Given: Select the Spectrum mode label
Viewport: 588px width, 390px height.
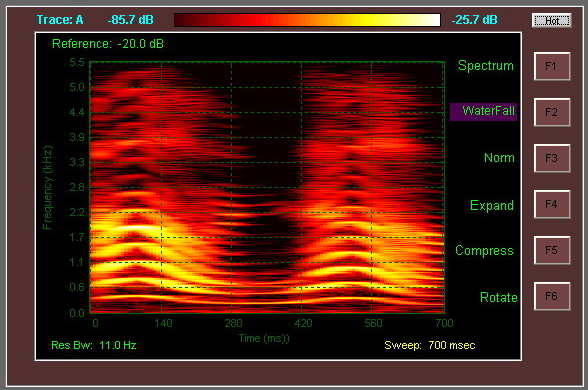Looking at the screenshot, I should click(486, 66).
